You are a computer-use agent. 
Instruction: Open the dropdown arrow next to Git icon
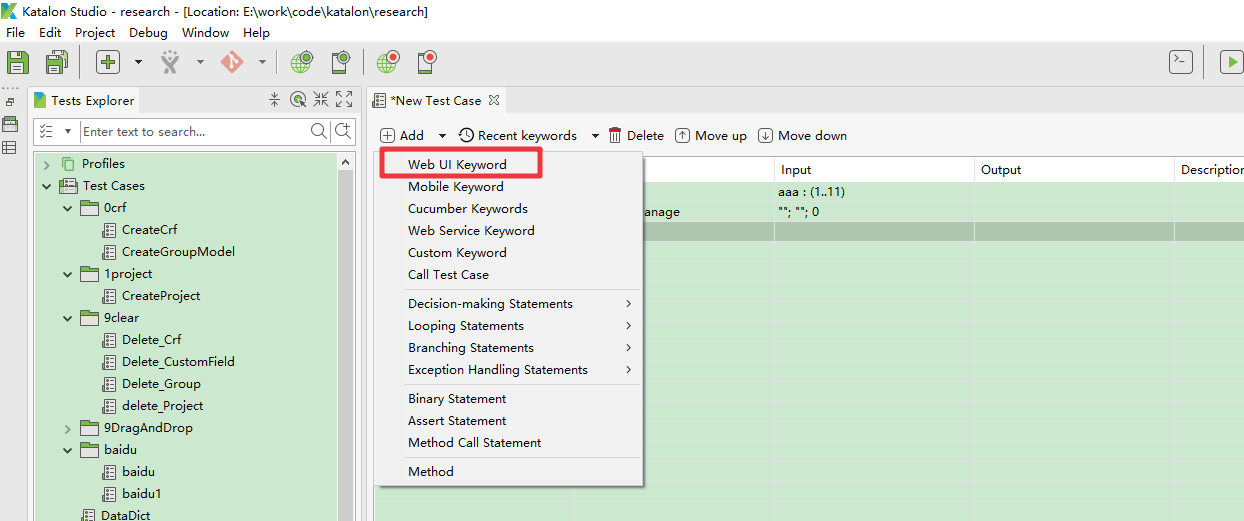point(262,62)
